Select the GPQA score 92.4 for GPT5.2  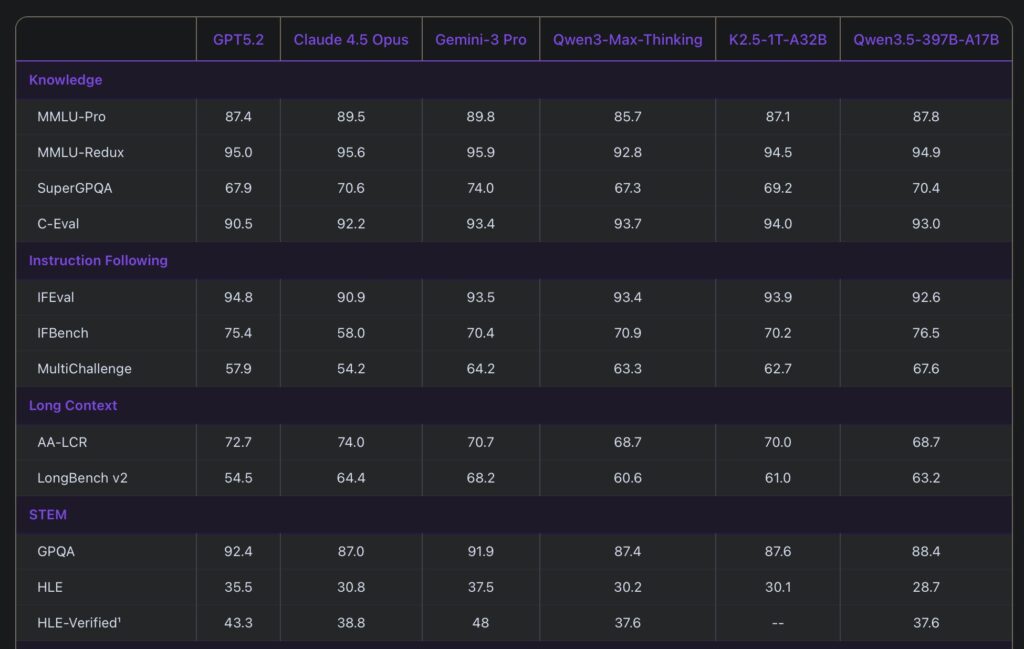coord(238,551)
